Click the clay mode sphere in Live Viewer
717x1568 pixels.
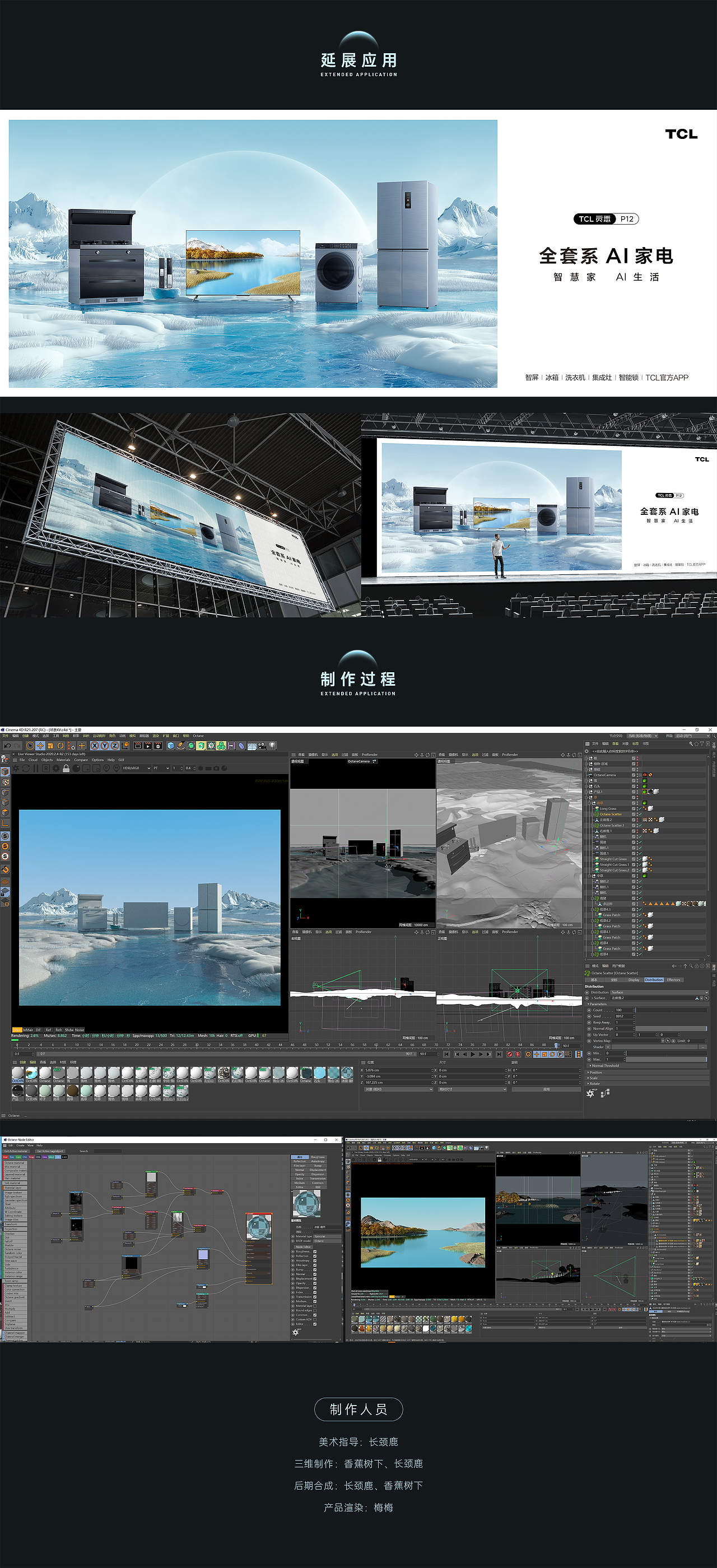click(x=76, y=768)
